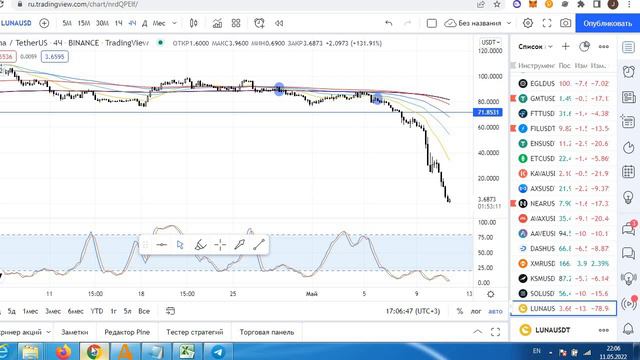Open Firefox from Windows taskbar

(x=63, y=352)
